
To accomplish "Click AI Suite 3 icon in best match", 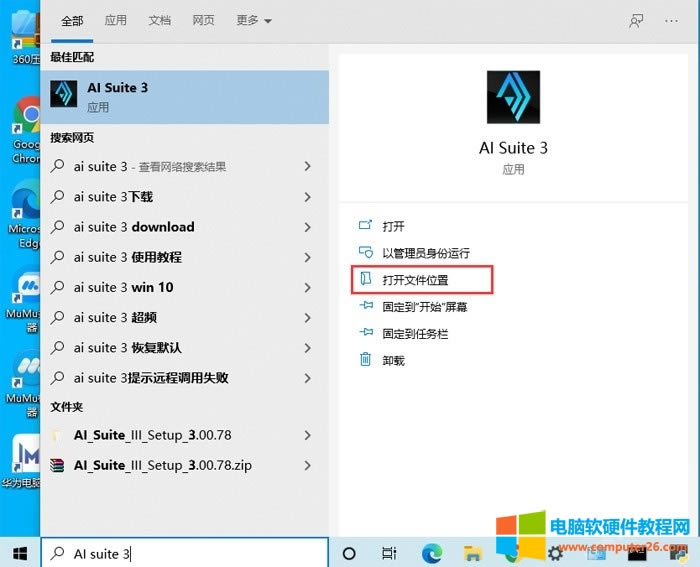I will tap(63, 94).
